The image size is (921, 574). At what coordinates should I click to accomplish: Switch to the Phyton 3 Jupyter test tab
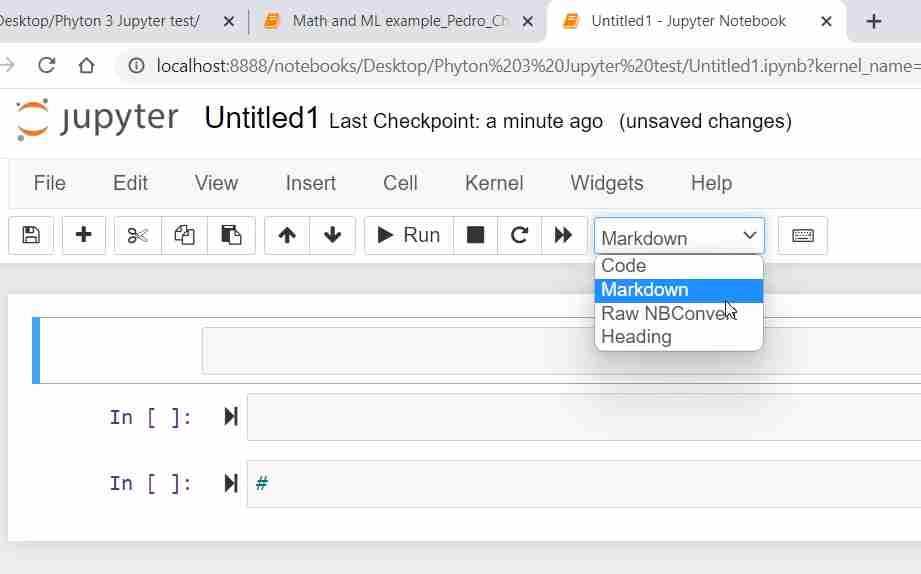[100, 21]
